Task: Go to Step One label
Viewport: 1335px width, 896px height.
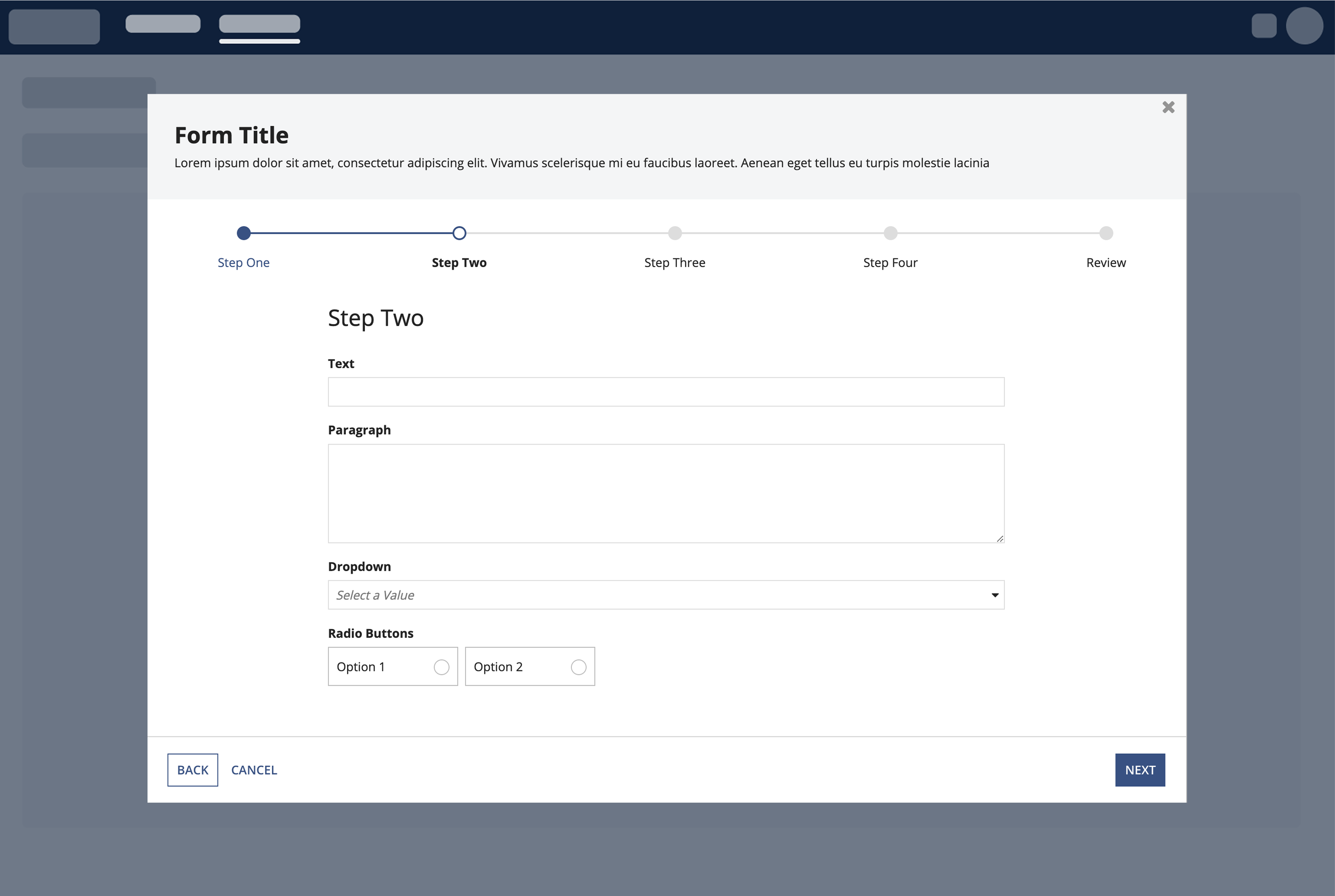Action: click(x=243, y=263)
